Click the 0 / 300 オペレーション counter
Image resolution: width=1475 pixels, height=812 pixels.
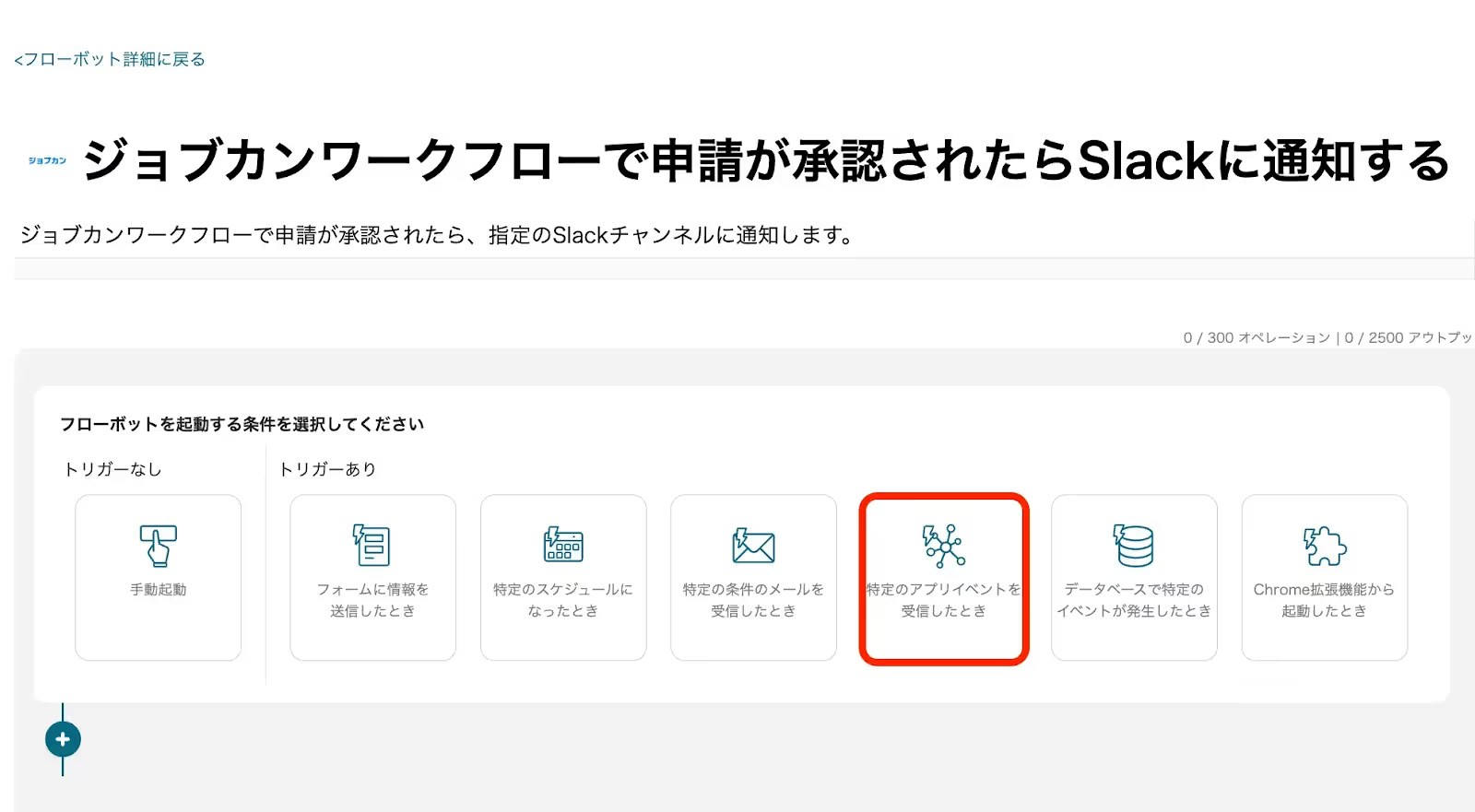1257,338
